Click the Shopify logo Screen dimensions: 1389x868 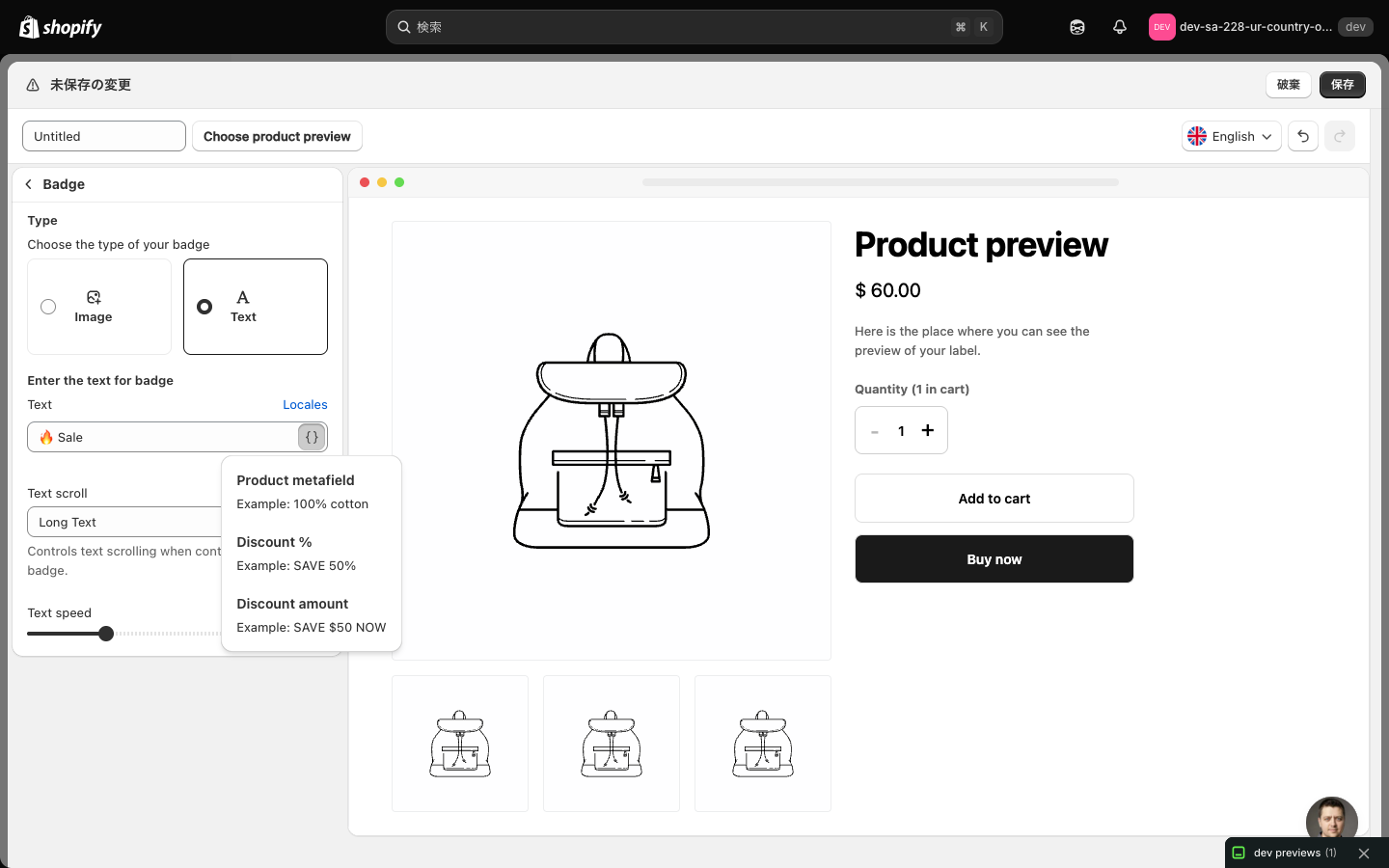point(61,27)
